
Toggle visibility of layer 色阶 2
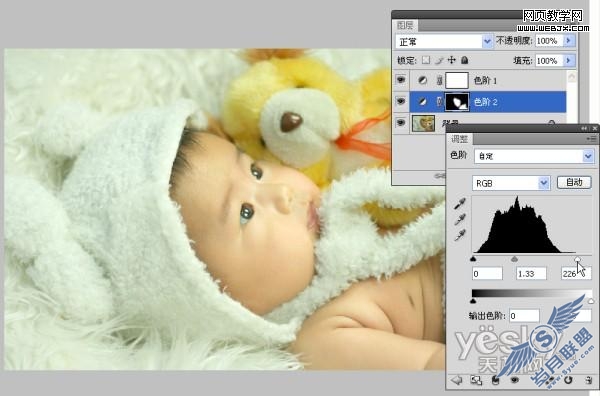click(x=401, y=101)
